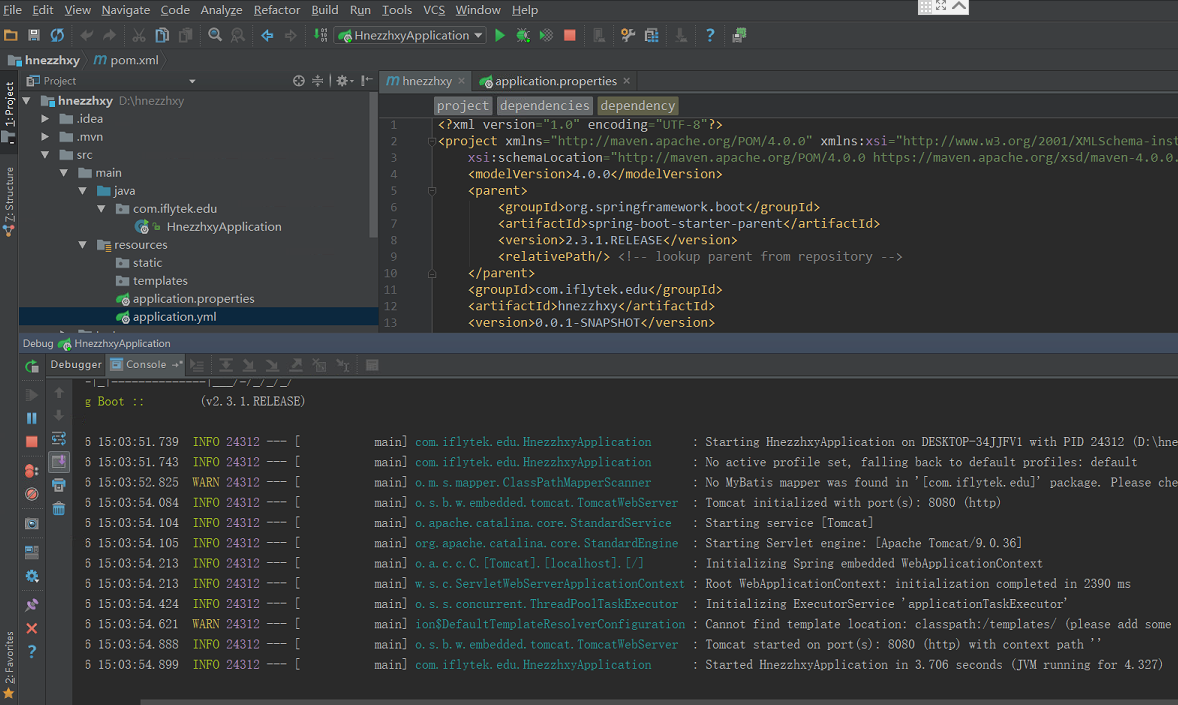Click the thread dump camera icon
Screen dimensions: 1178x705
coord(32,523)
